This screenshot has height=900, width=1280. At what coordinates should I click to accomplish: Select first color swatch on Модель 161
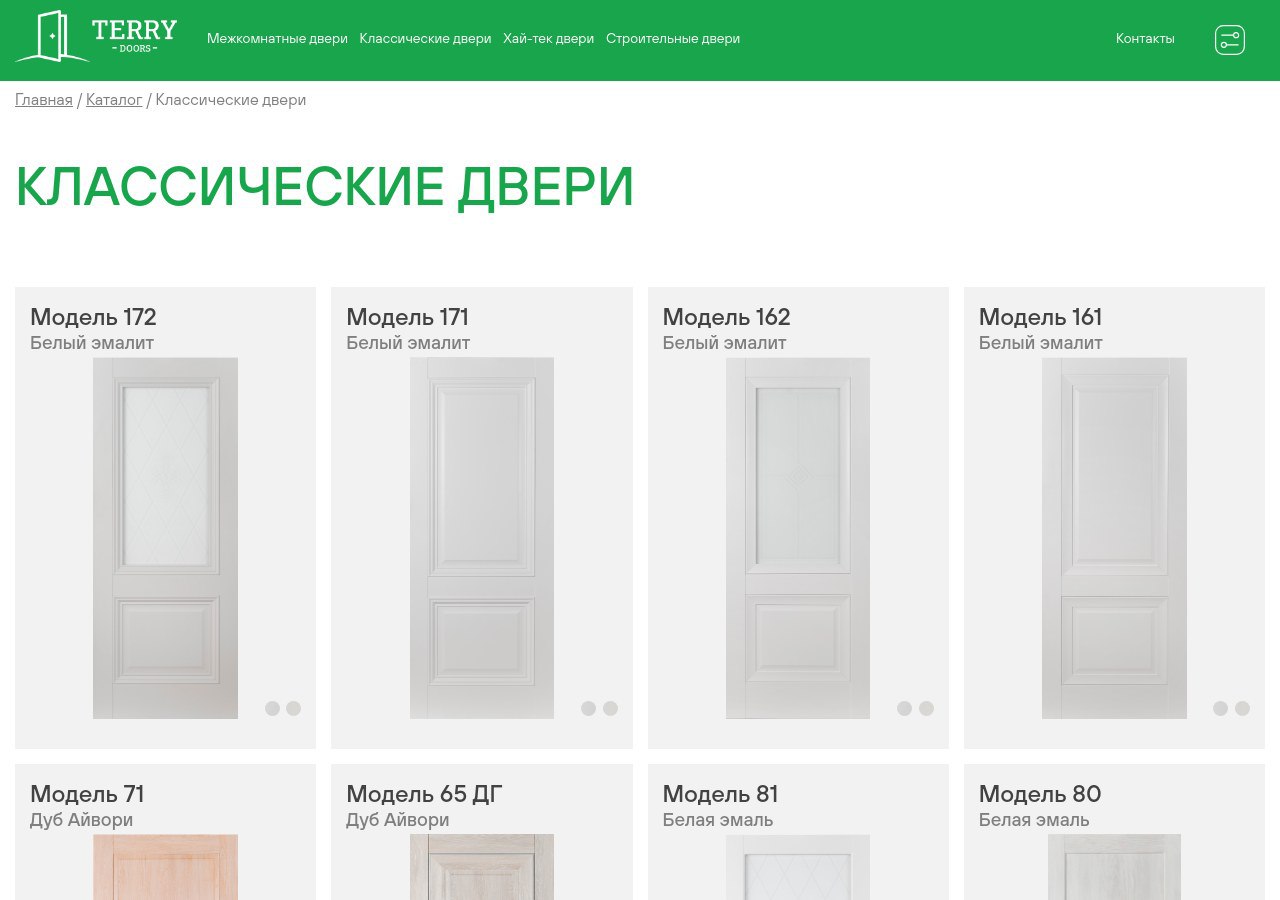point(1220,708)
